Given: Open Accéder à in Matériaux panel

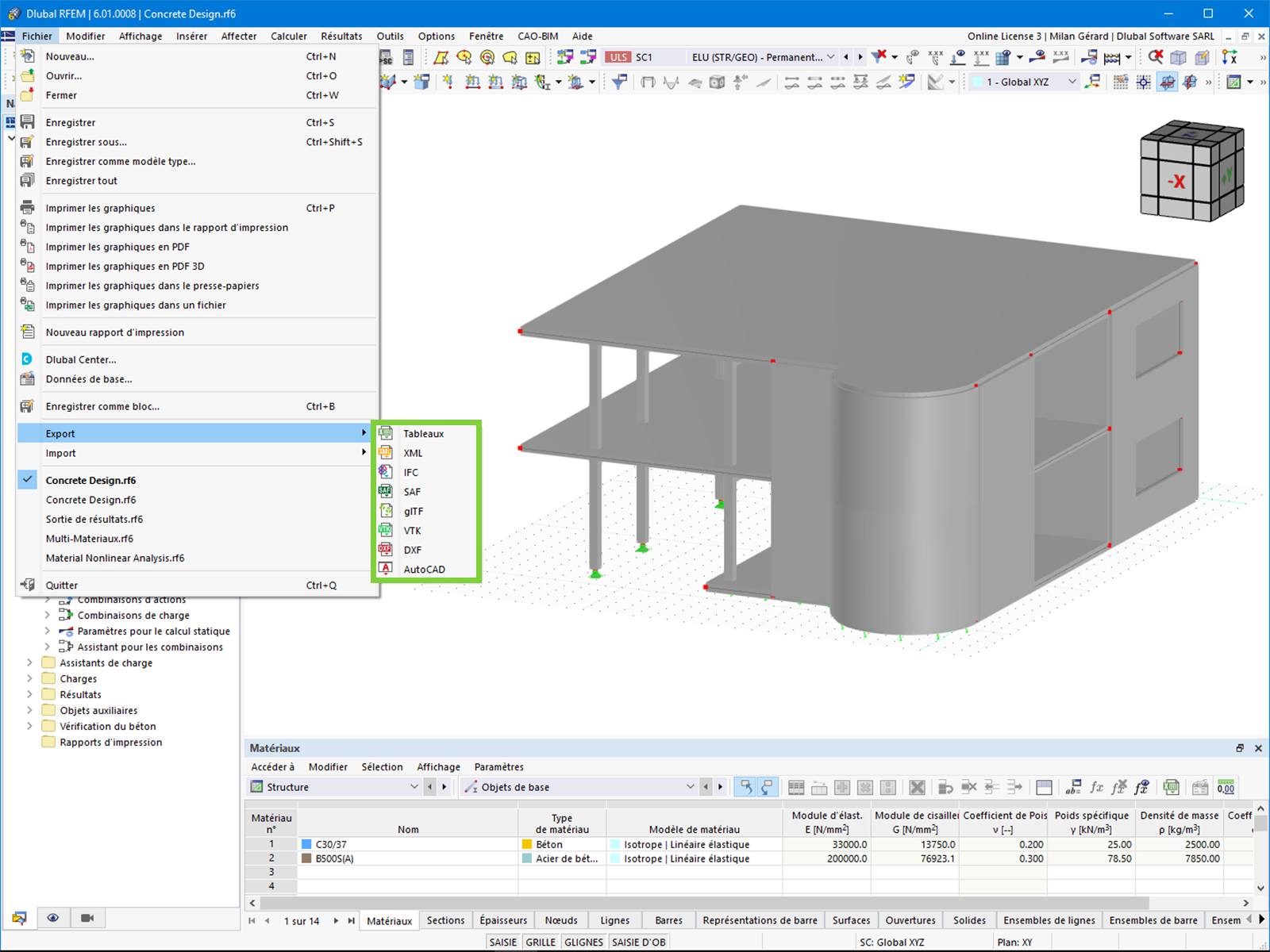Looking at the screenshot, I should (272, 766).
